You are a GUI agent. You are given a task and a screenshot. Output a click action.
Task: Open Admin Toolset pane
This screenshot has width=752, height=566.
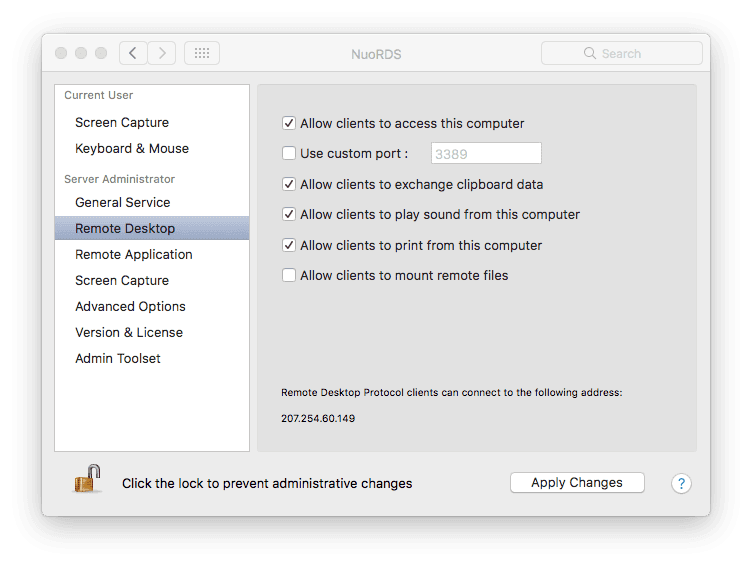pos(152,358)
